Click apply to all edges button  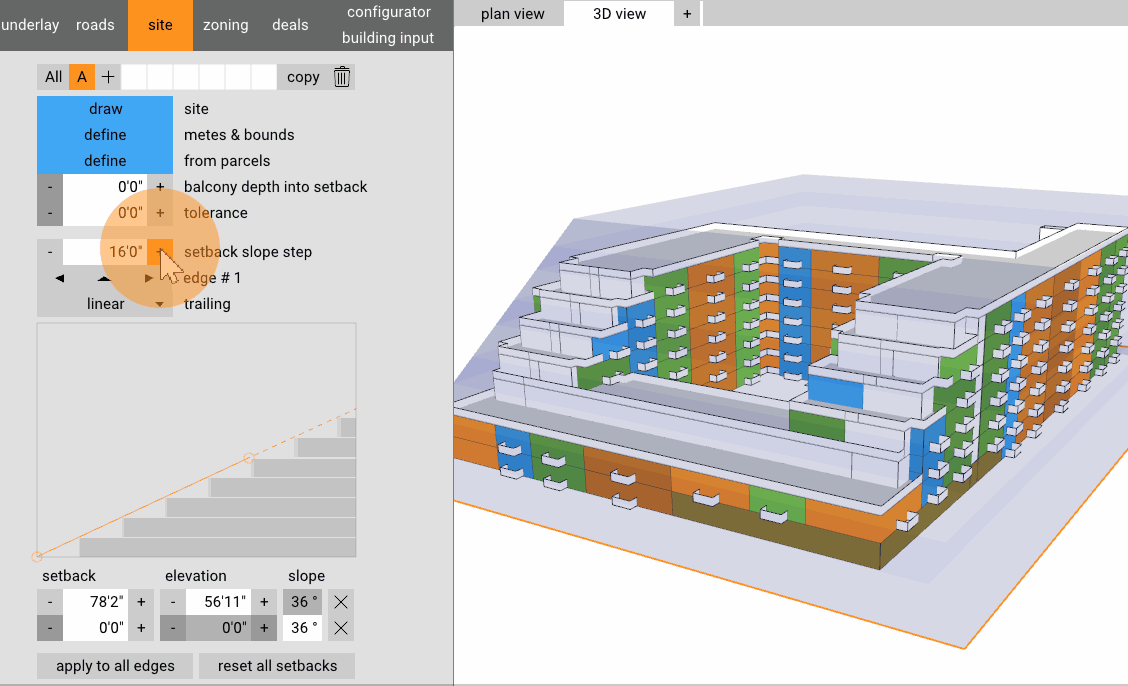pyautogui.click(x=115, y=666)
